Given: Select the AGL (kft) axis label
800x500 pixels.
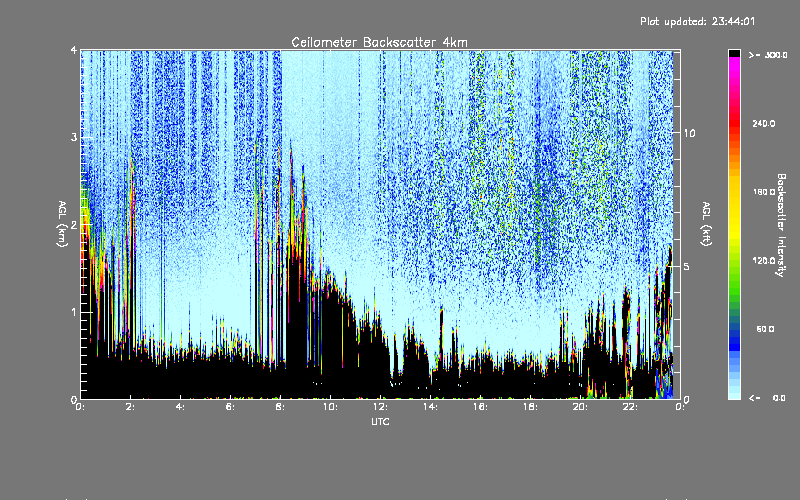Looking at the screenshot, I should tap(707, 224).
